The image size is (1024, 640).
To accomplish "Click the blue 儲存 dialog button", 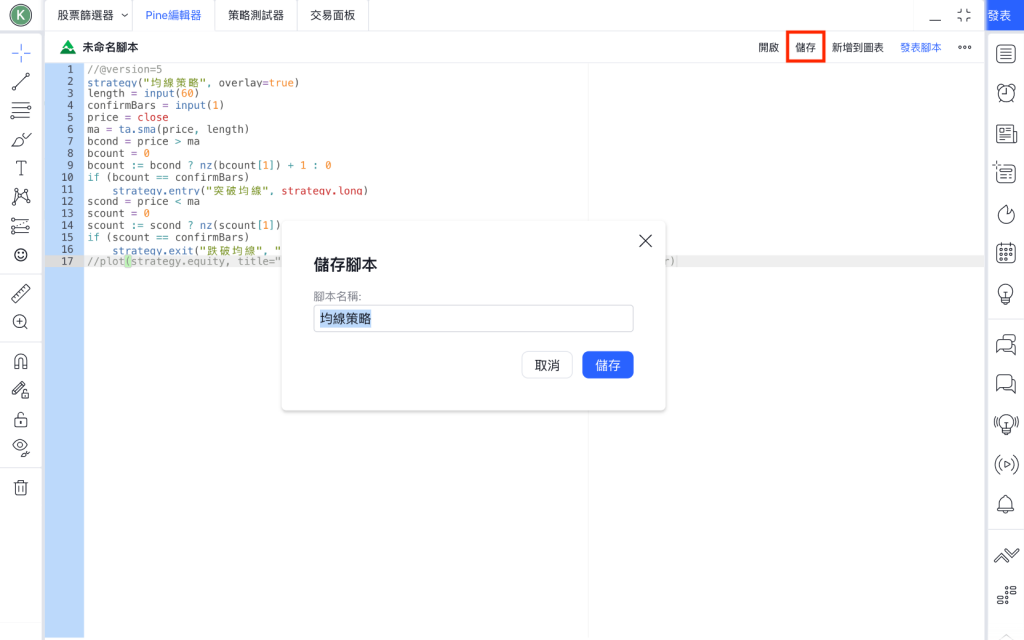I will pos(608,365).
